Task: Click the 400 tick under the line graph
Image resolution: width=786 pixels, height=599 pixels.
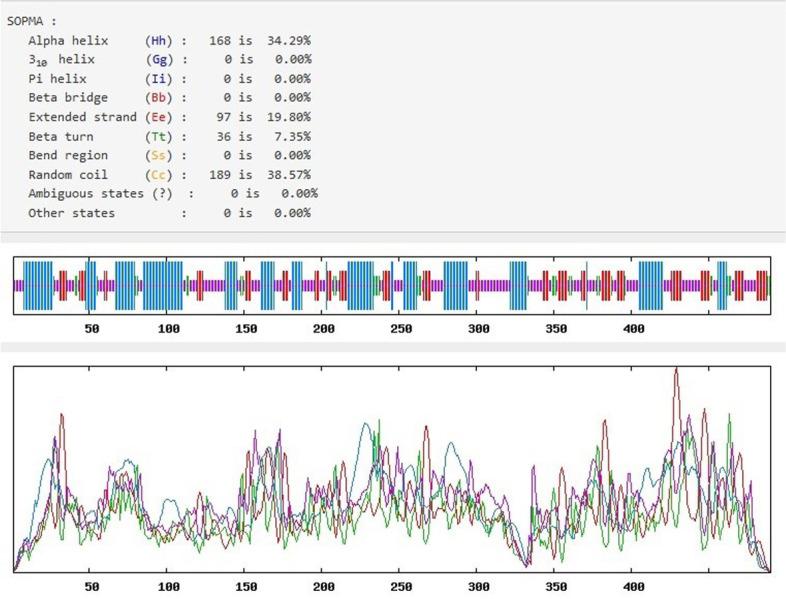Action: tap(633, 587)
